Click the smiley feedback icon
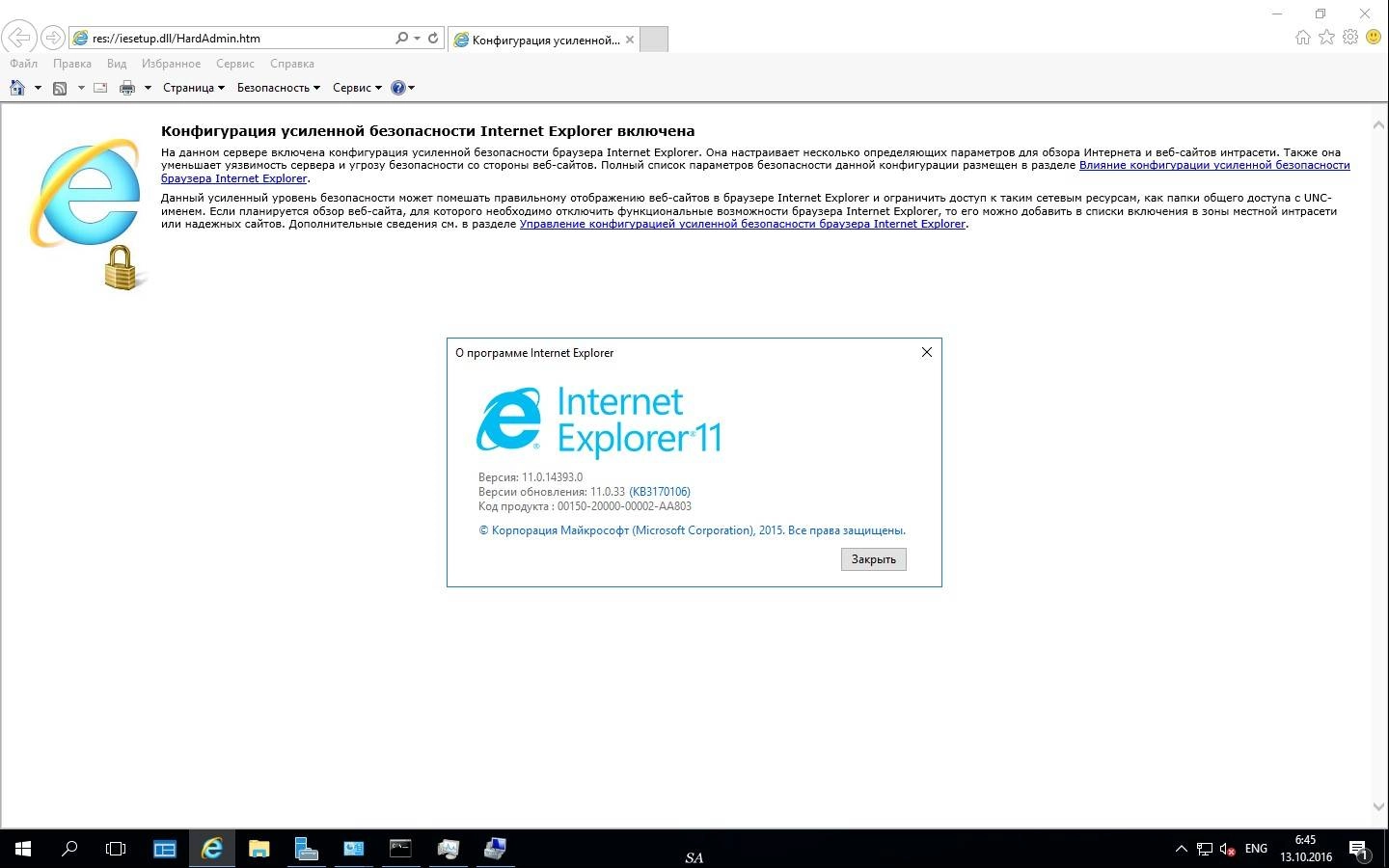The image size is (1389, 868). (1374, 37)
